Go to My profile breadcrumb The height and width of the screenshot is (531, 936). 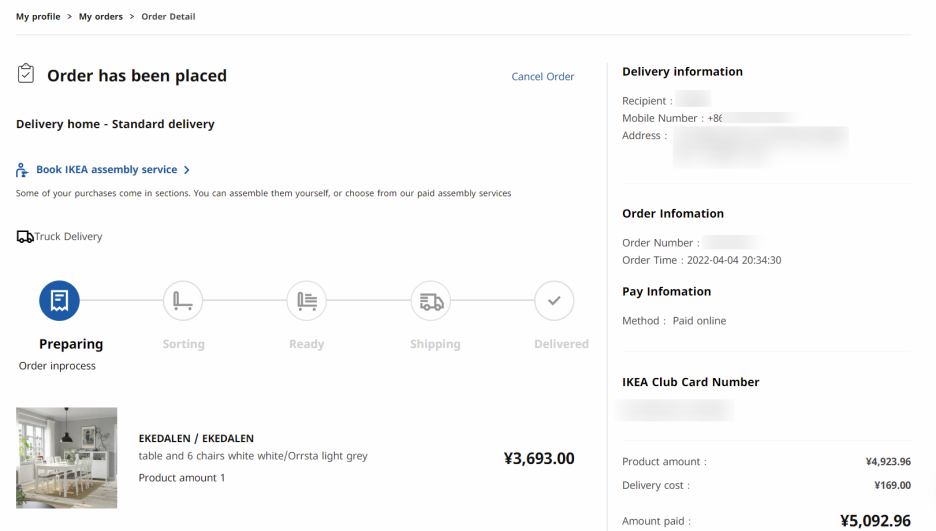pos(38,17)
